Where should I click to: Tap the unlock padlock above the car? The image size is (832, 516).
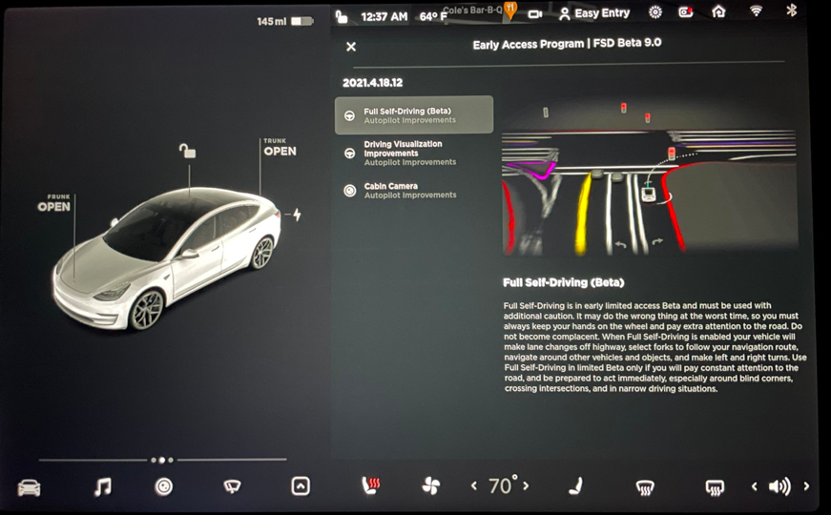coord(187,151)
